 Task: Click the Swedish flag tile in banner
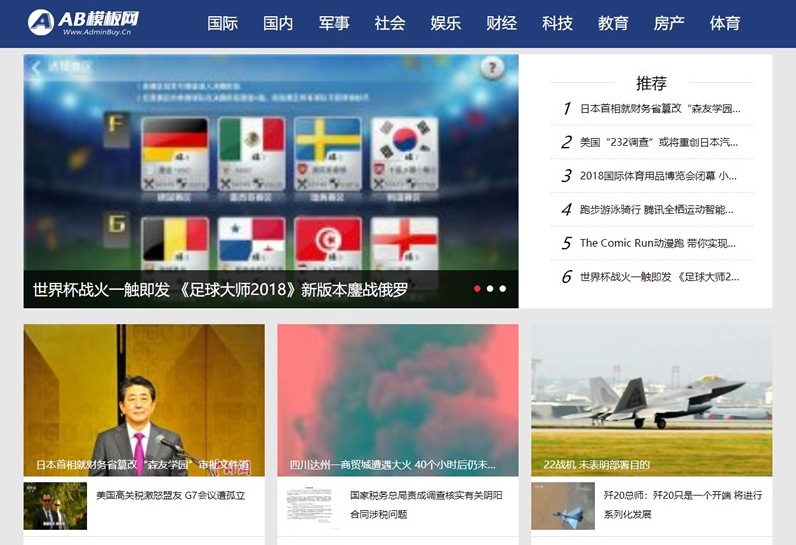[328, 154]
